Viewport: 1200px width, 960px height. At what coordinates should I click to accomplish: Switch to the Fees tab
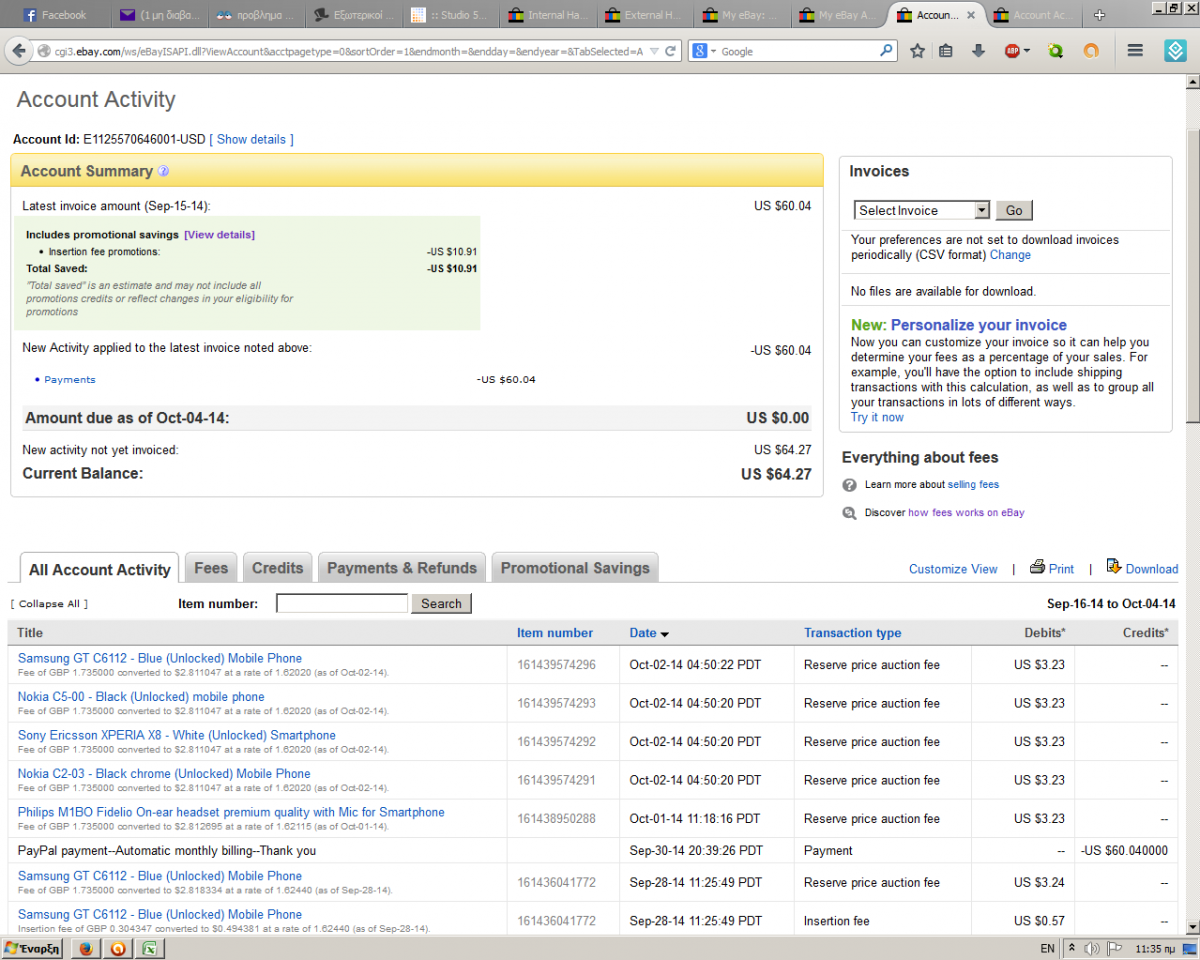[x=211, y=568]
